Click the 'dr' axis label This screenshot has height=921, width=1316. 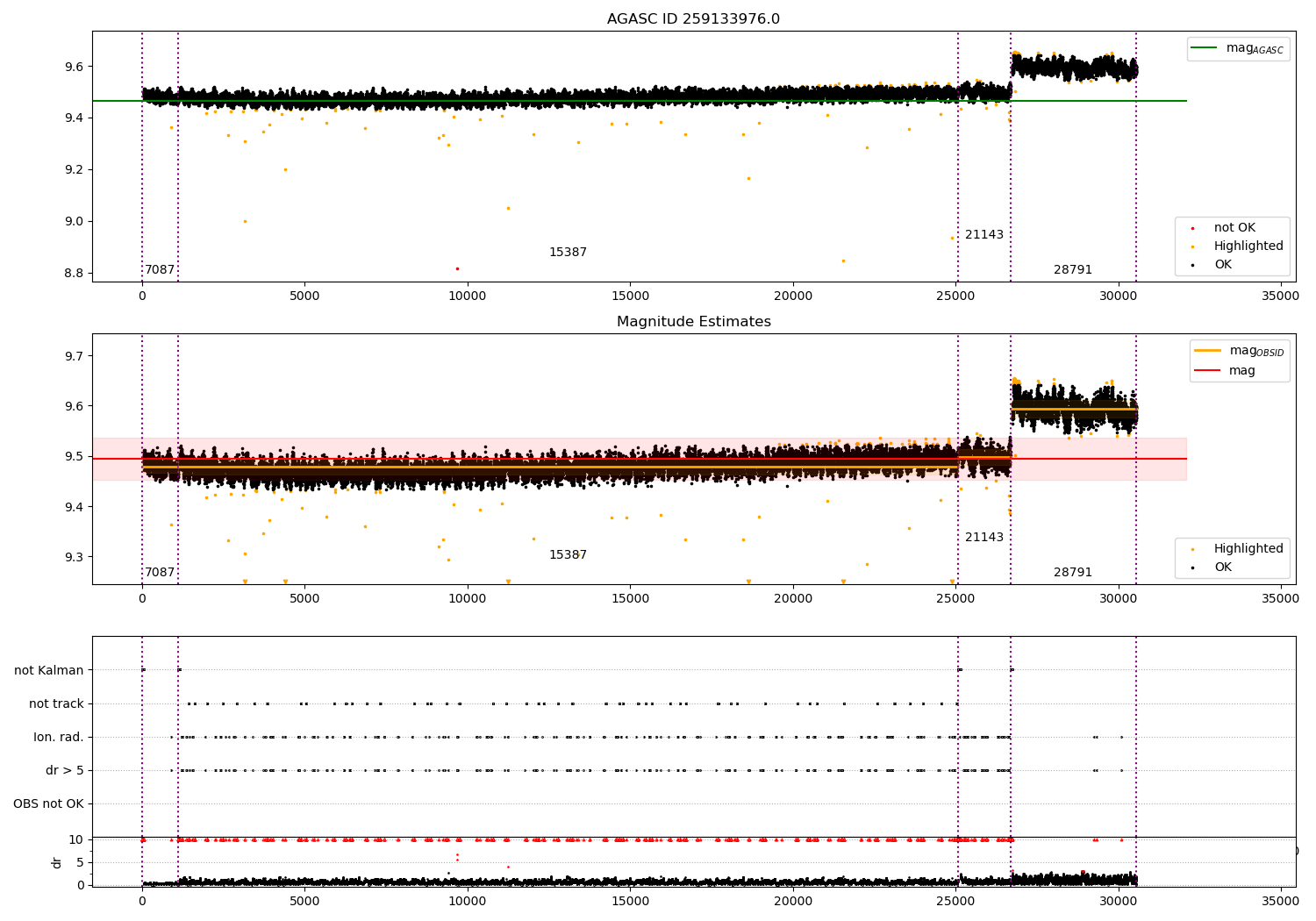[57, 862]
